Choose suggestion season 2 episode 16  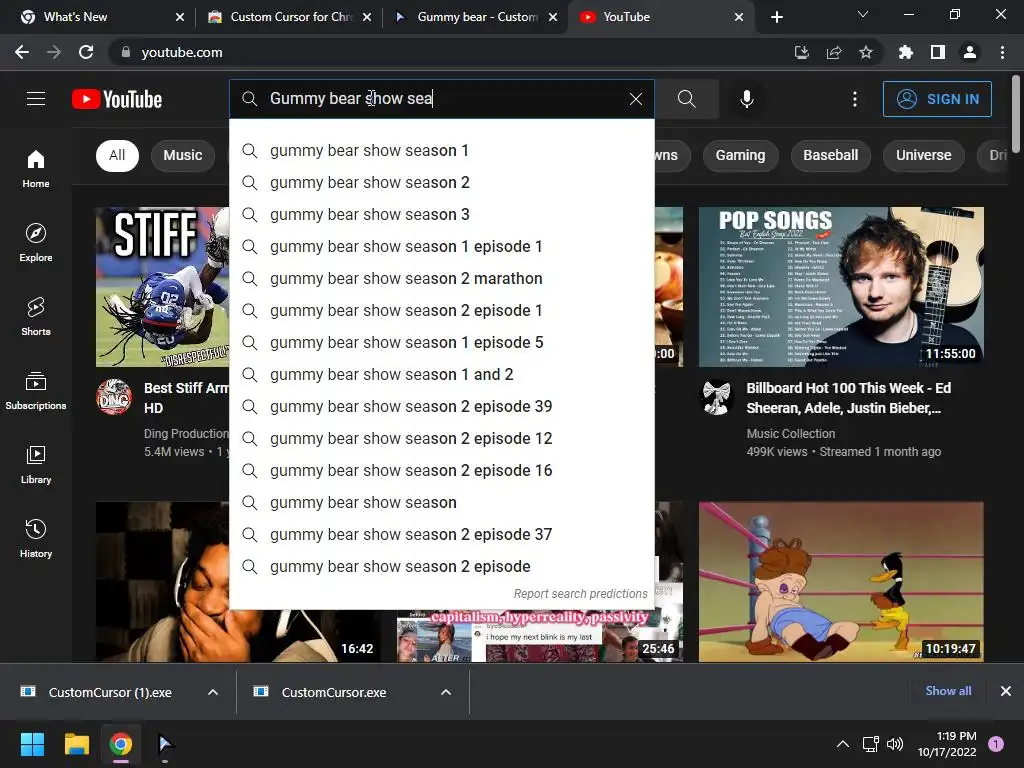(441, 471)
